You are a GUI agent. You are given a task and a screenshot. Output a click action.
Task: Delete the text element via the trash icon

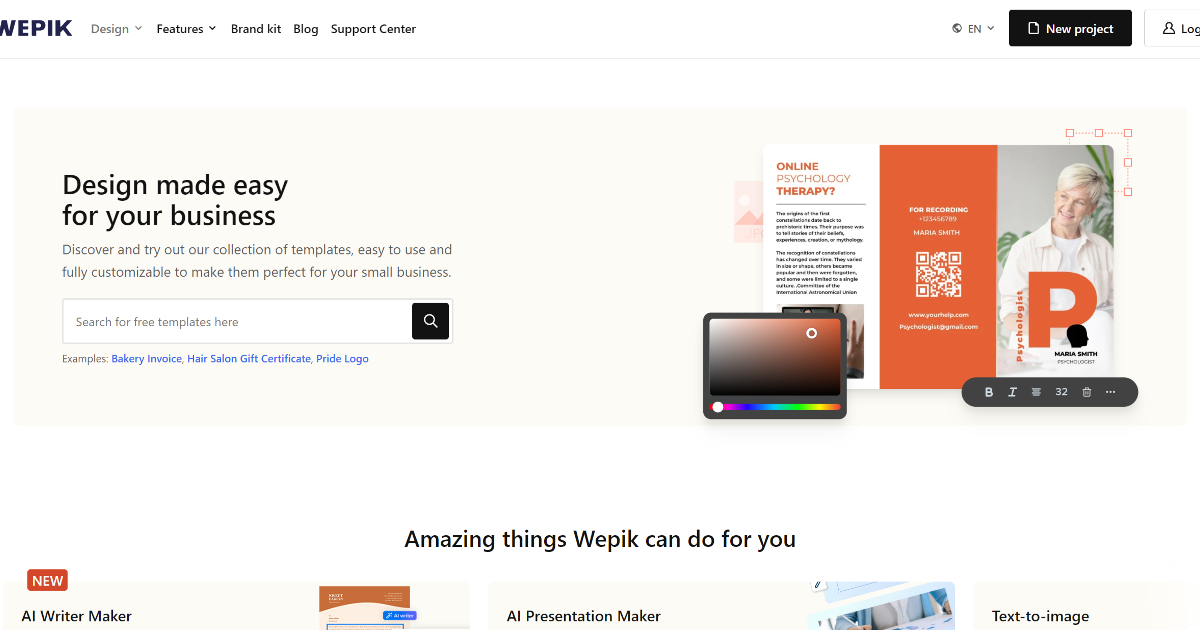pos(1086,392)
